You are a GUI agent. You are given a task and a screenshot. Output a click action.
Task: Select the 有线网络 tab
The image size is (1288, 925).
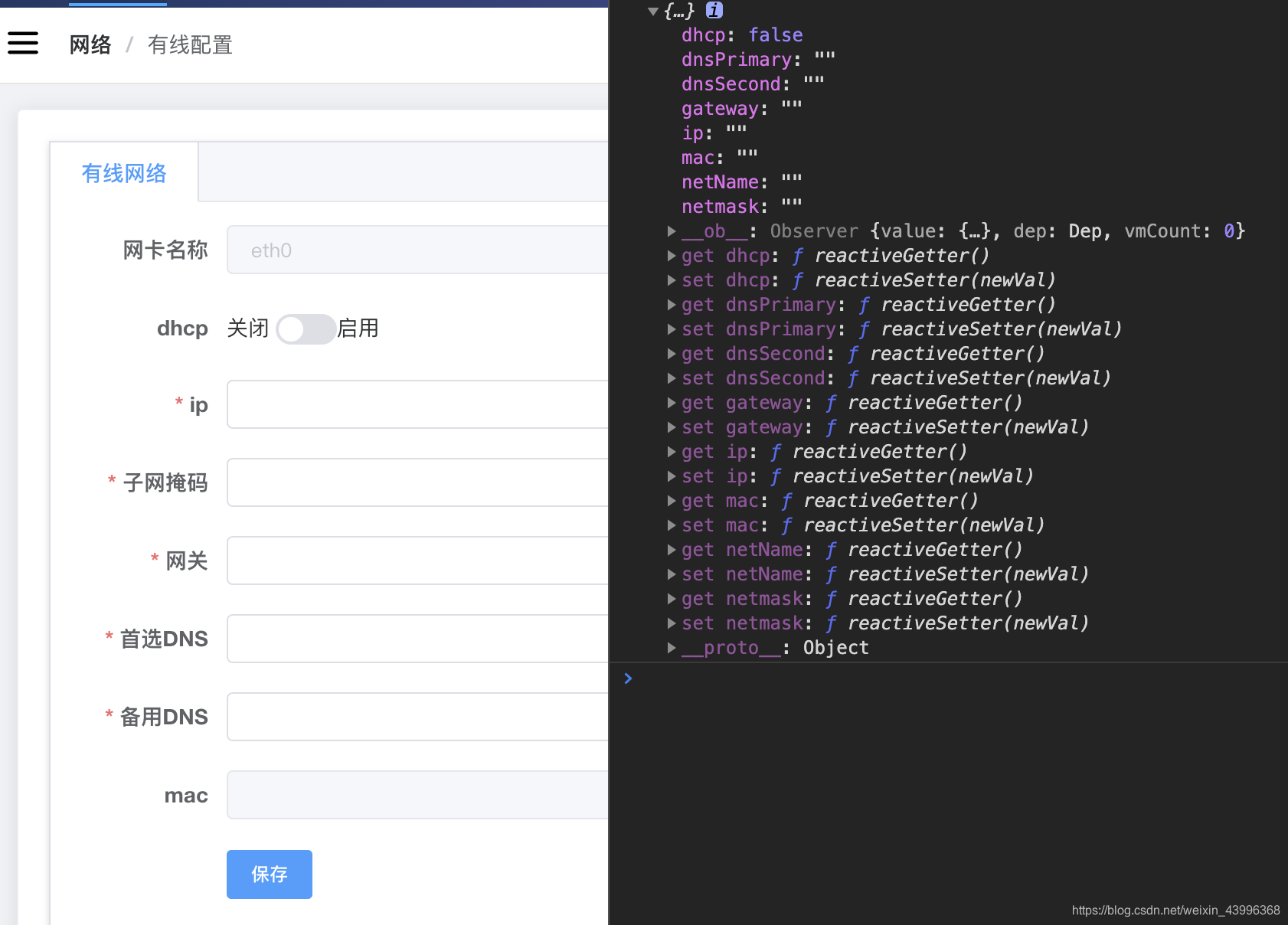(124, 173)
